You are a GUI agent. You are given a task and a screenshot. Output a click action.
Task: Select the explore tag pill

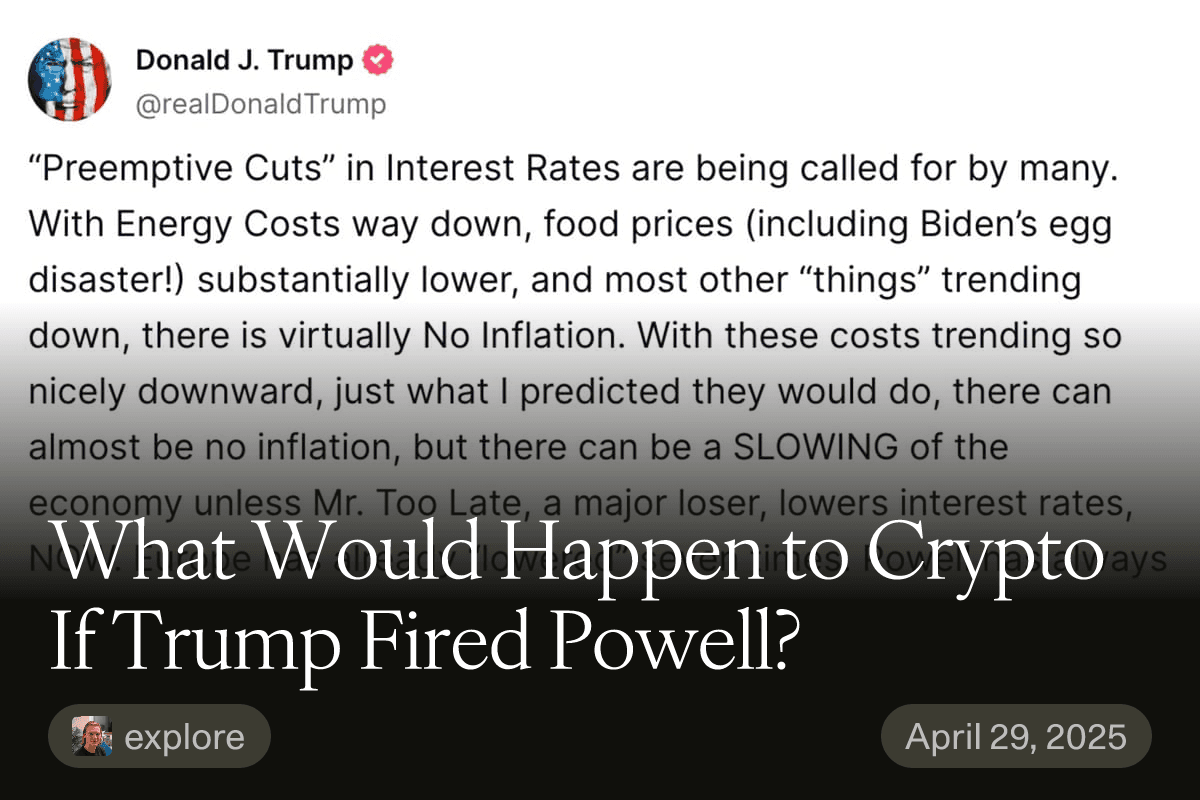[159, 737]
